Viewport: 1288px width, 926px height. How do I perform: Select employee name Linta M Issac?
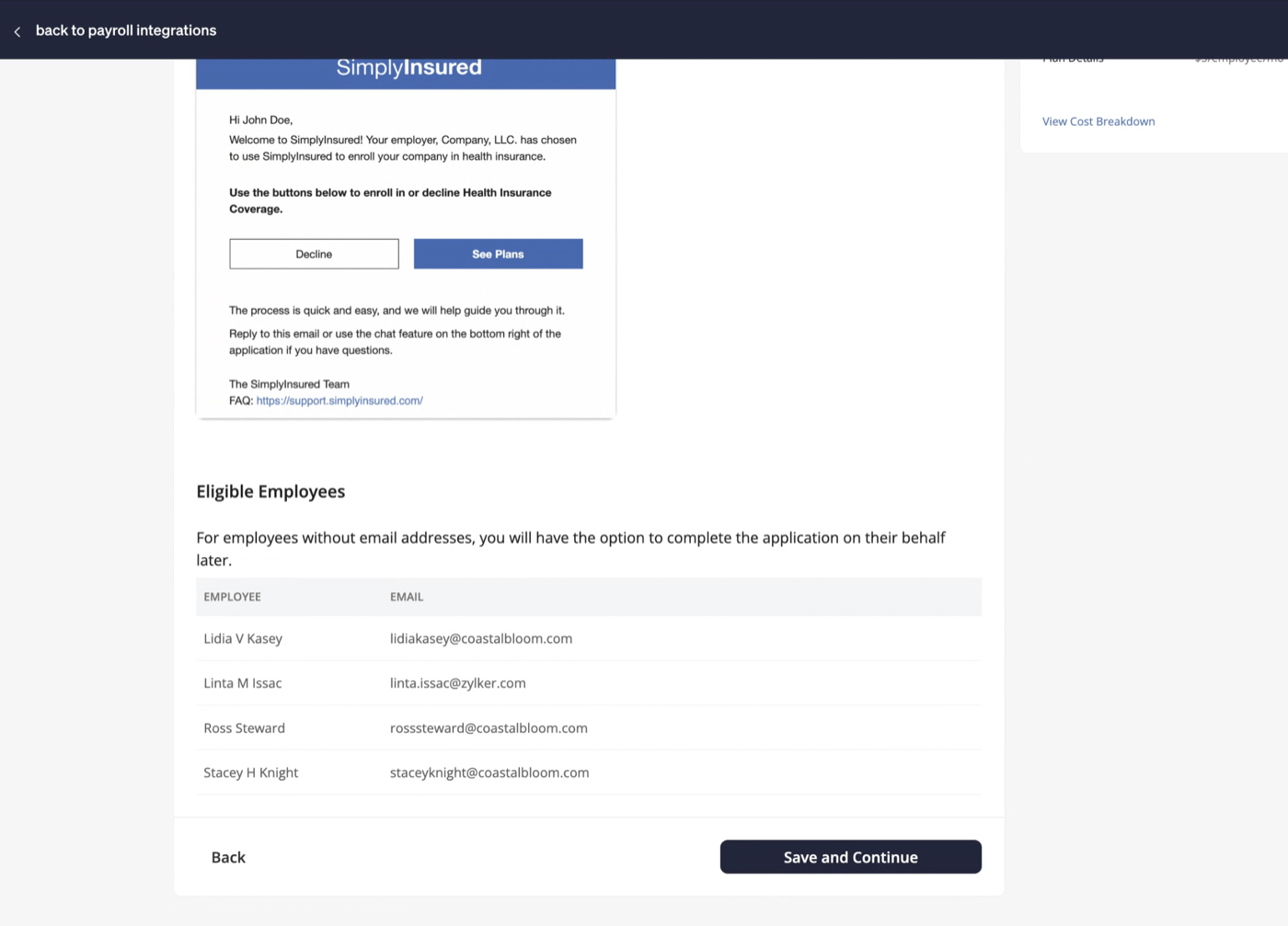[x=243, y=683]
